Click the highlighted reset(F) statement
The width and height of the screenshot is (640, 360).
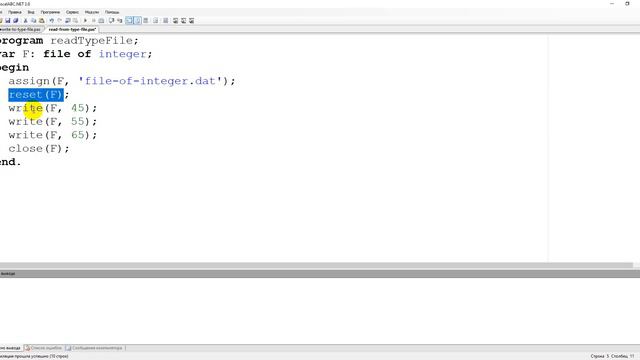click(x=36, y=95)
